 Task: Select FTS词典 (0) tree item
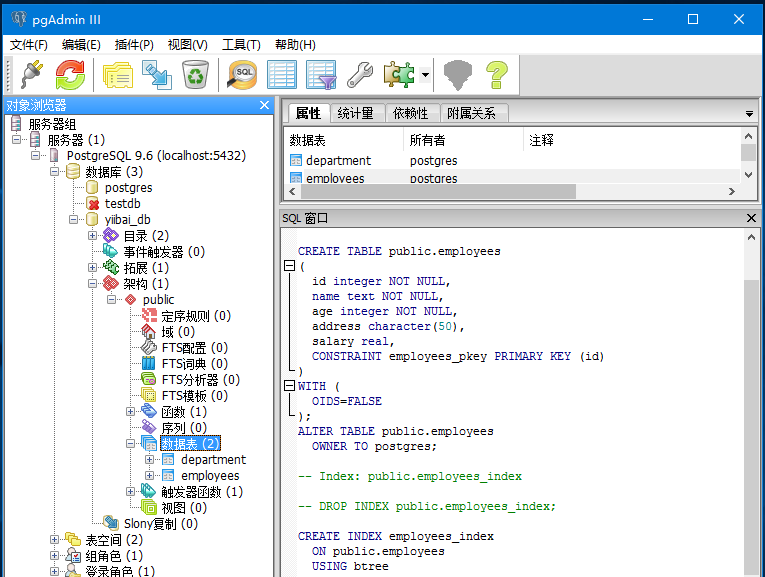coord(195,364)
